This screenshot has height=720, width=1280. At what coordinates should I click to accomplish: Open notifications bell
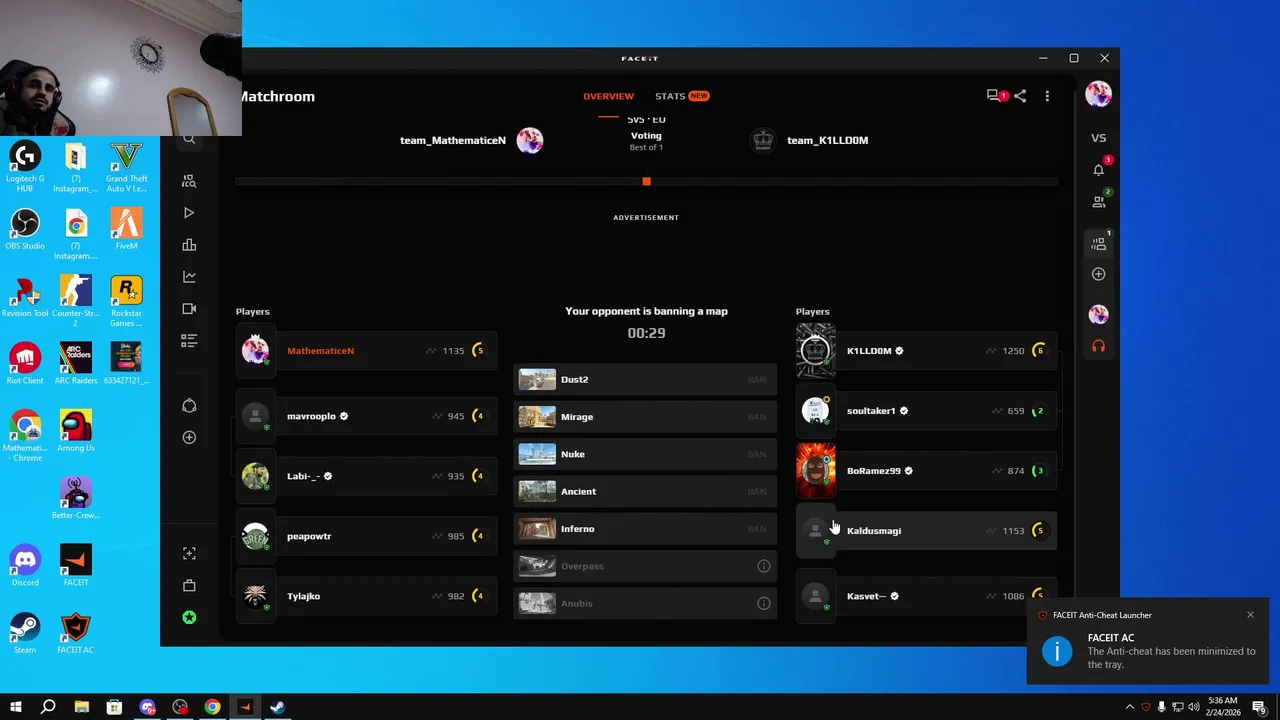[x=1098, y=169]
